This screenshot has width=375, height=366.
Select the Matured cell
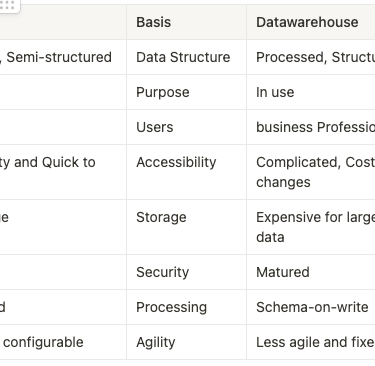point(311,272)
